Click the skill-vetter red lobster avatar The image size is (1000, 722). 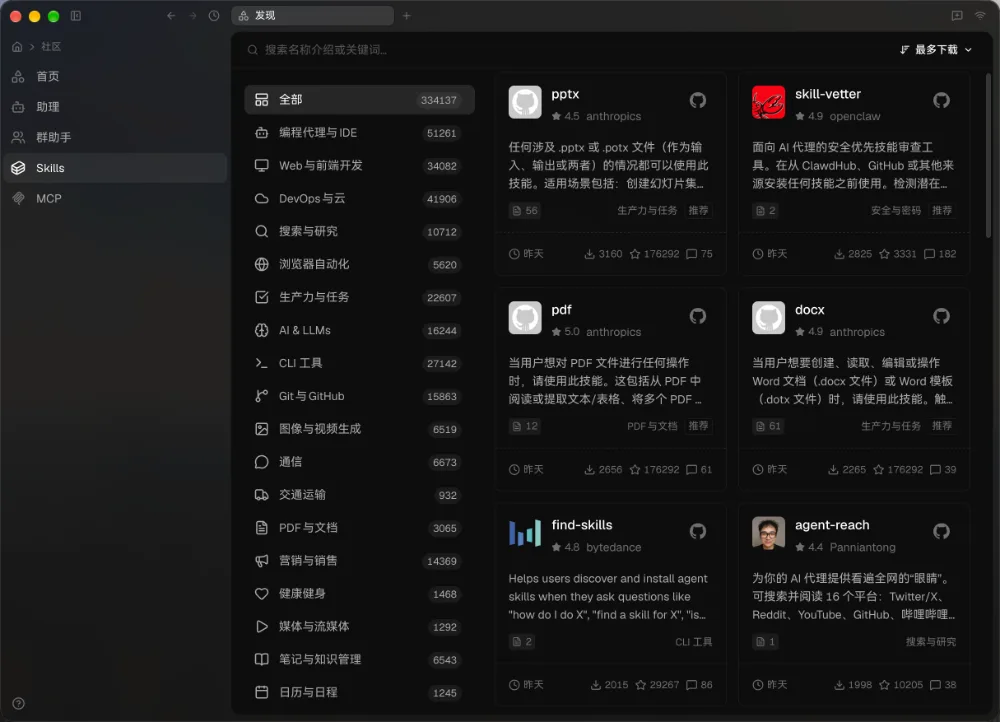768,102
